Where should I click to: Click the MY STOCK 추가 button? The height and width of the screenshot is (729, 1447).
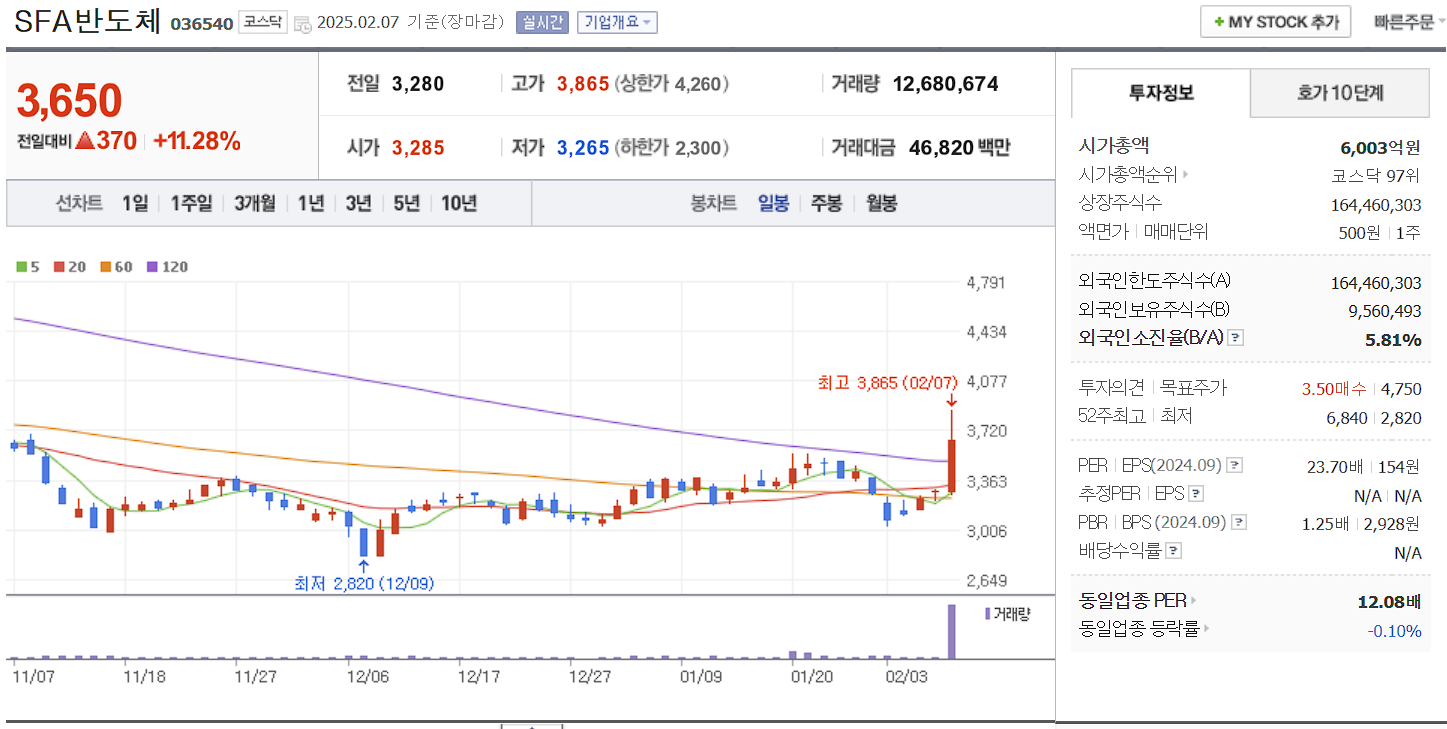[x=1275, y=21]
